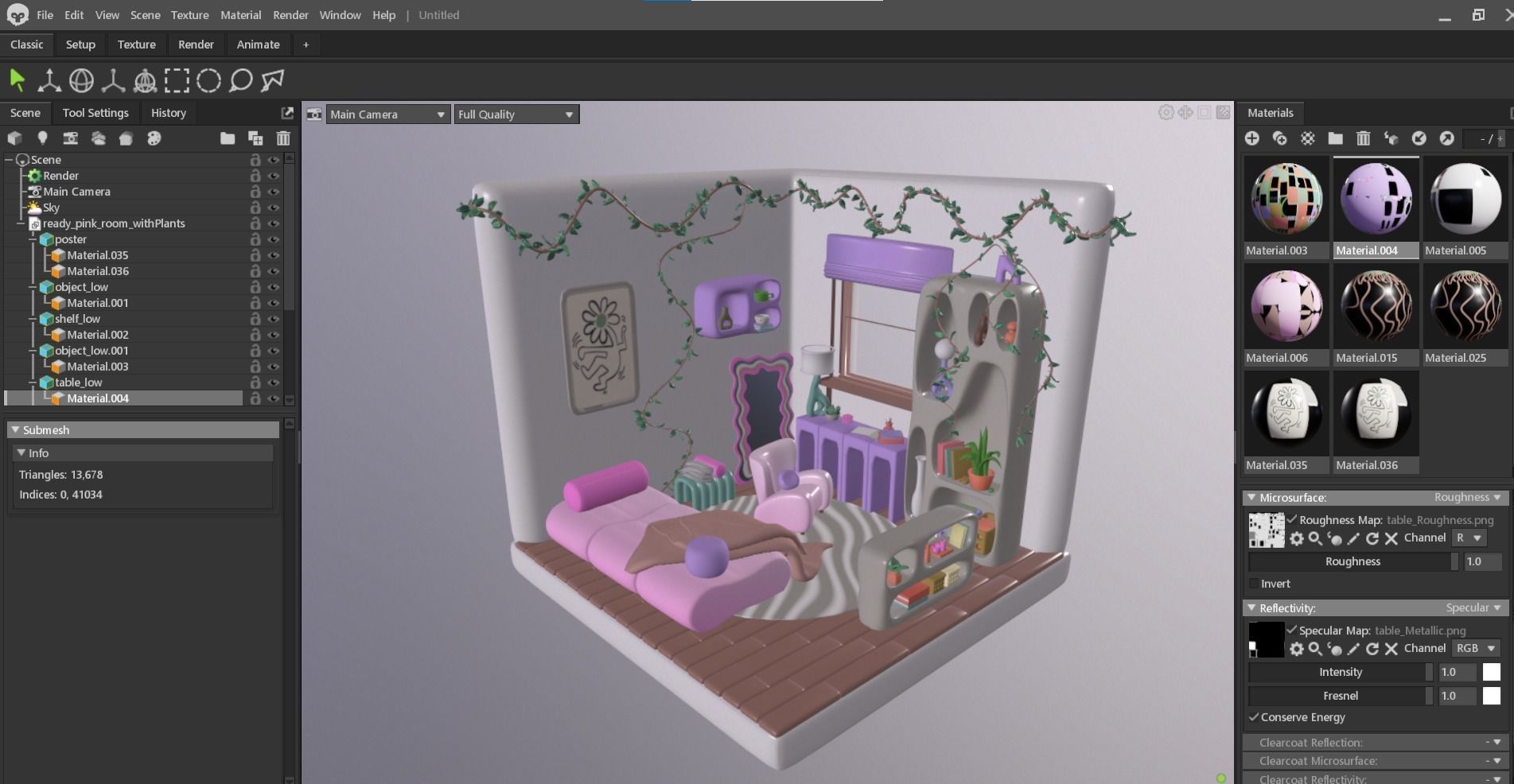Add a texture project palette icon
Image resolution: width=1514 pixels, height=784 pixels.
click(x=154, y=138)
